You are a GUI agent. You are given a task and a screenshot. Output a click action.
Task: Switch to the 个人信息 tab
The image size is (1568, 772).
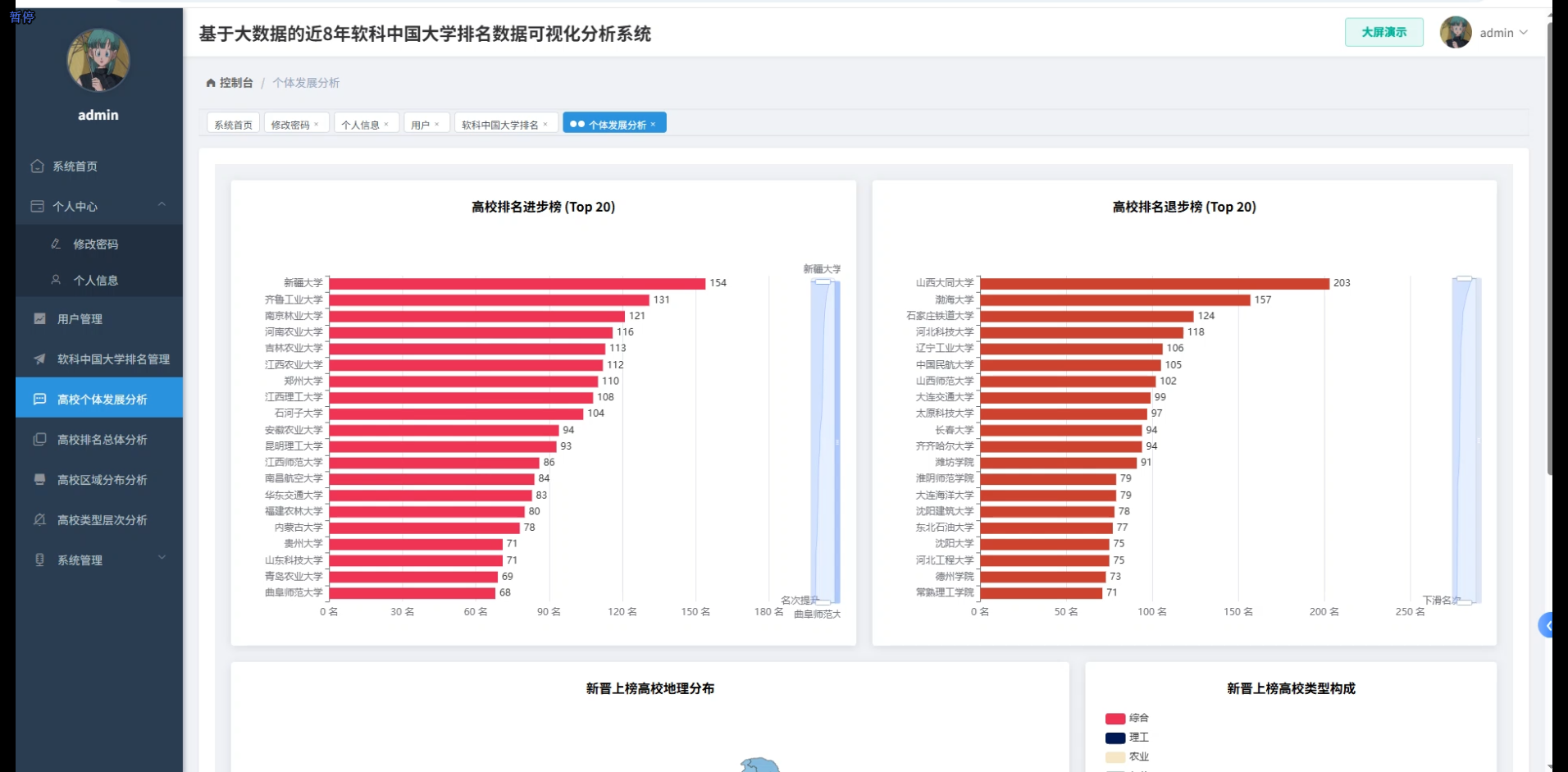(360, 125)
